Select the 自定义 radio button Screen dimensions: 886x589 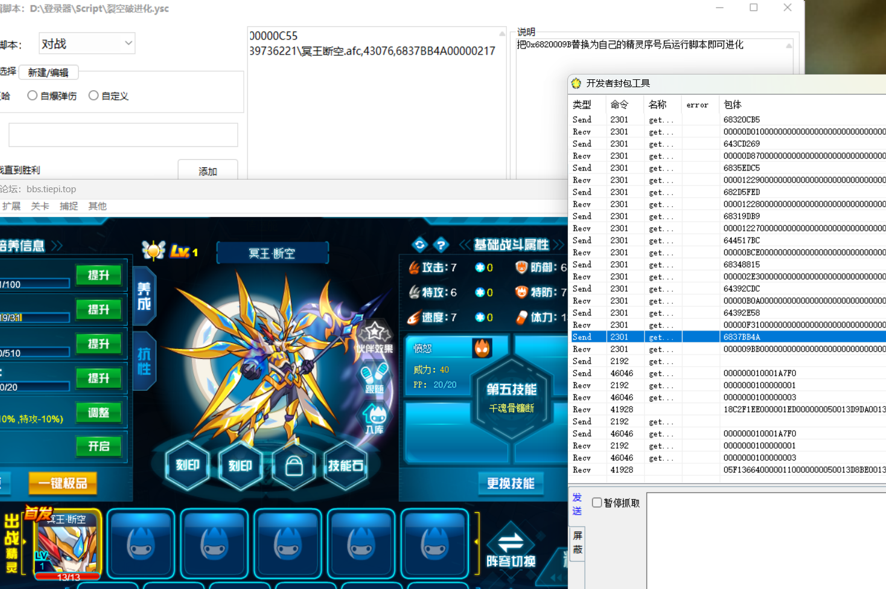point(93,96)
